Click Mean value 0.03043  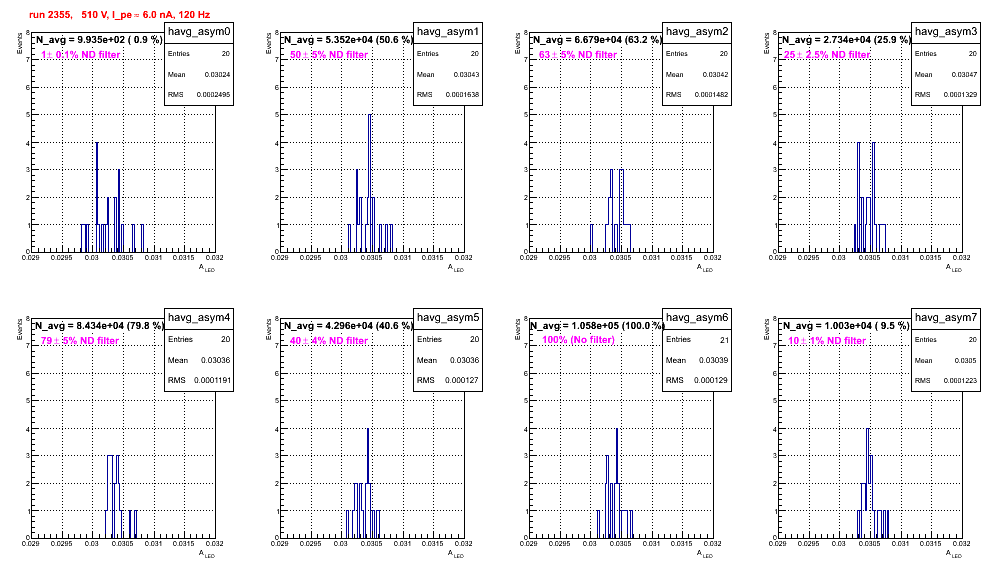[466, 75]
